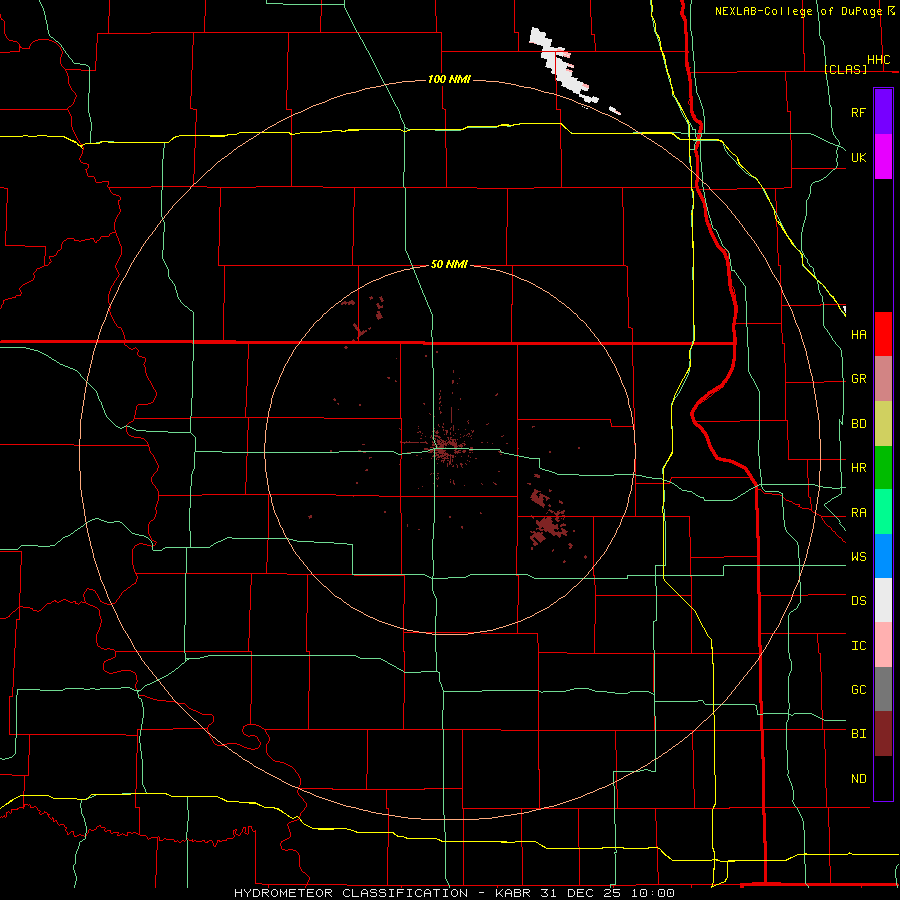Viewport: 900px width, 900px height.
Task: Click the purple RF color swatch
Action: click(883, 111)
